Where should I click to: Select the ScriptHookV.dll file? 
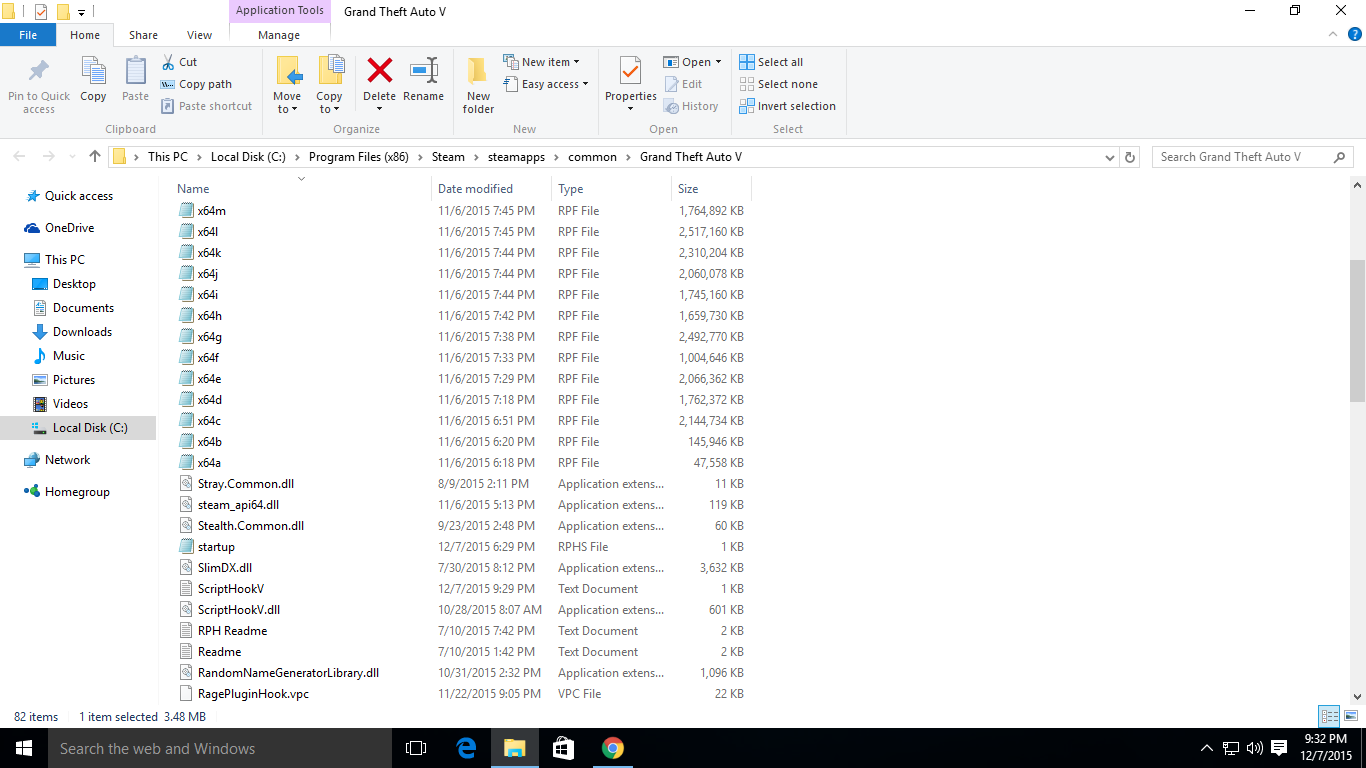point(239,610)
